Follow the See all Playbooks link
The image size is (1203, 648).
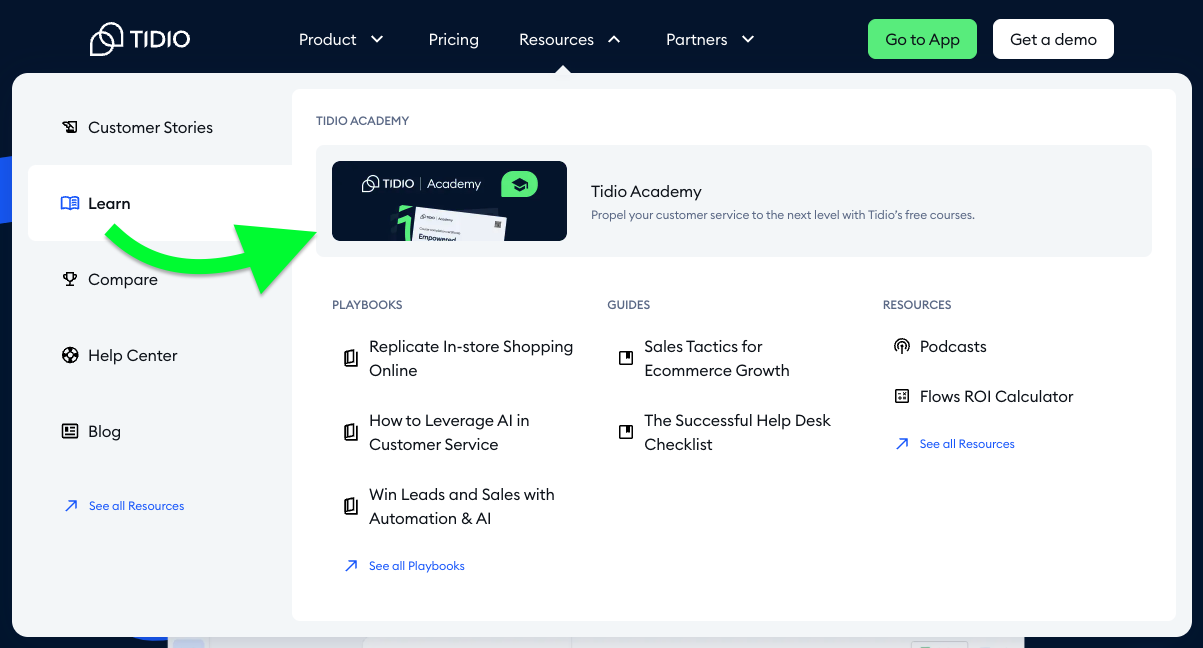click(417, 566)
